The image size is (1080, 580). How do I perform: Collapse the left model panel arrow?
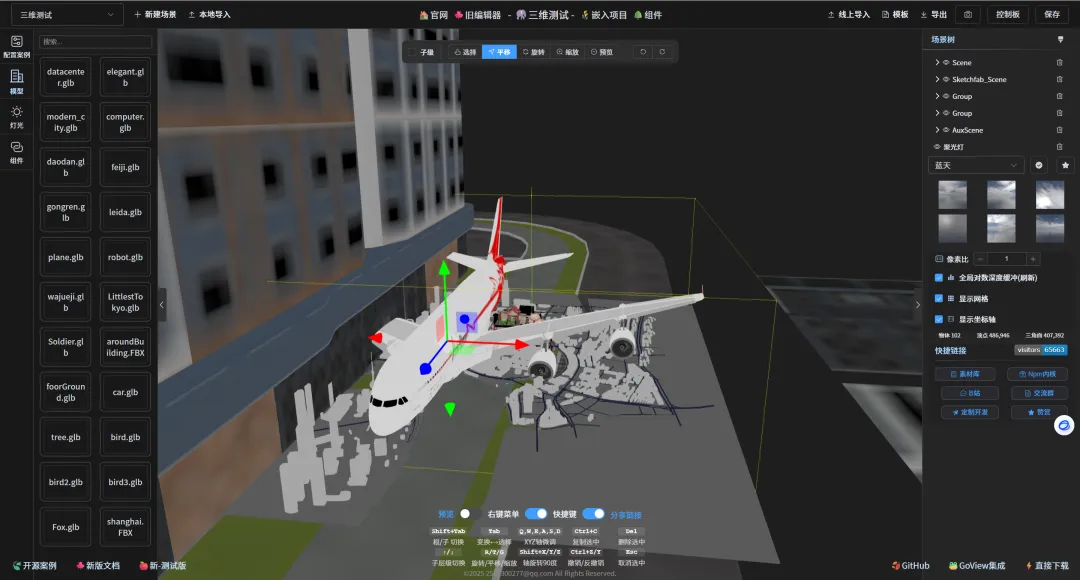tap(162, 304)
